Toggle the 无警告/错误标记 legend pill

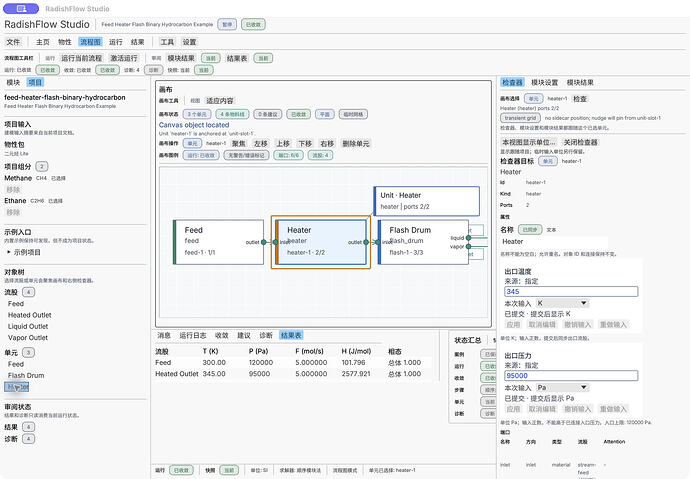(246, 155)
